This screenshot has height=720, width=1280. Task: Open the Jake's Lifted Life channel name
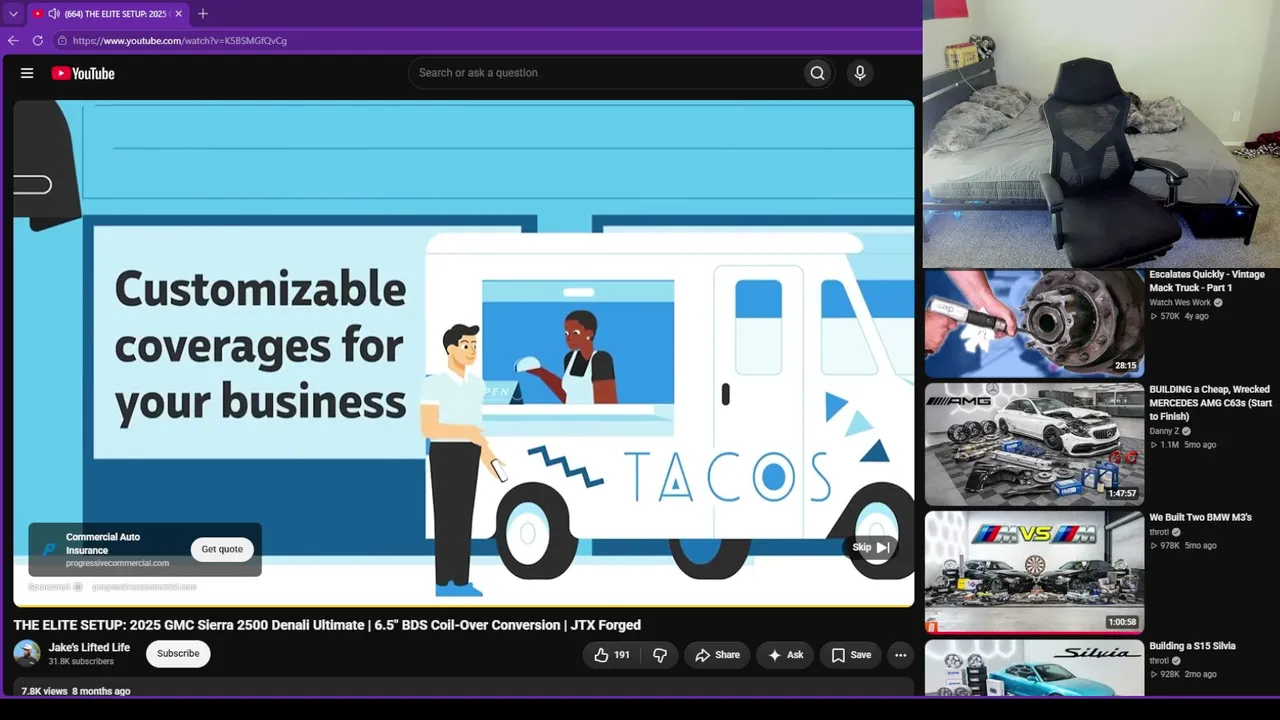[x=89, y=647]
